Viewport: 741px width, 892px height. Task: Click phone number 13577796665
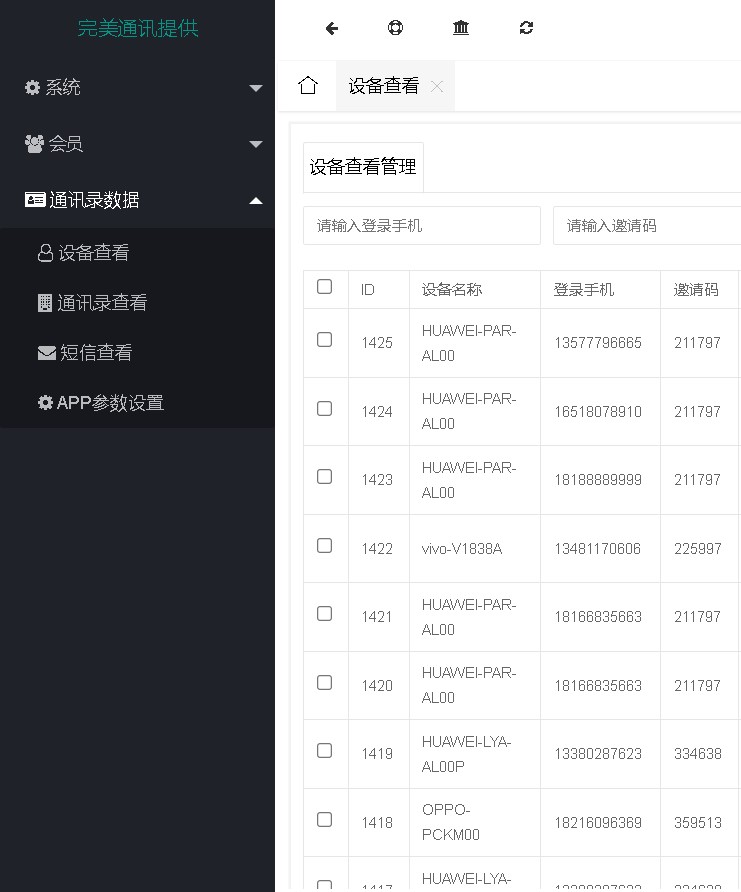tap(598, 342)
